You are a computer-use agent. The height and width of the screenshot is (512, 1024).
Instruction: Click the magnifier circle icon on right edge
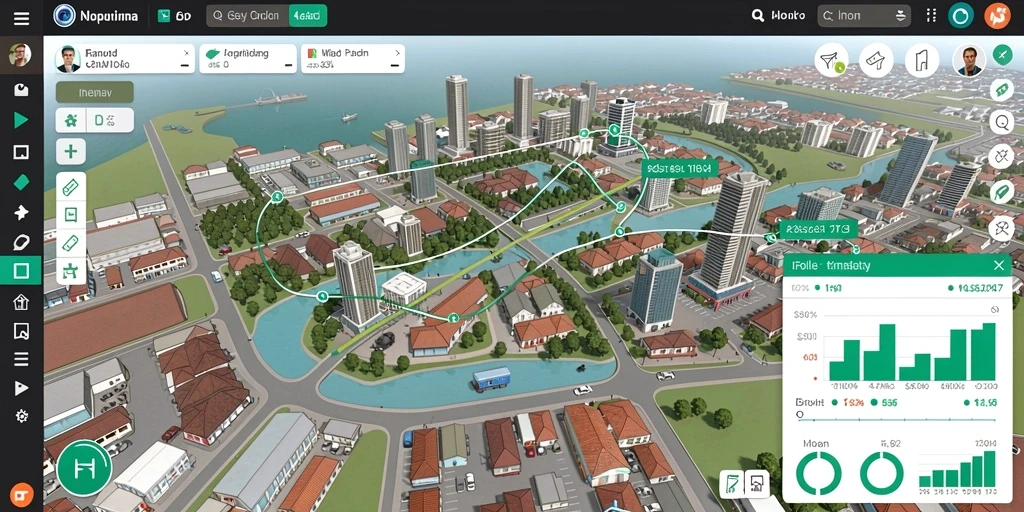[x=1001, y=121]
